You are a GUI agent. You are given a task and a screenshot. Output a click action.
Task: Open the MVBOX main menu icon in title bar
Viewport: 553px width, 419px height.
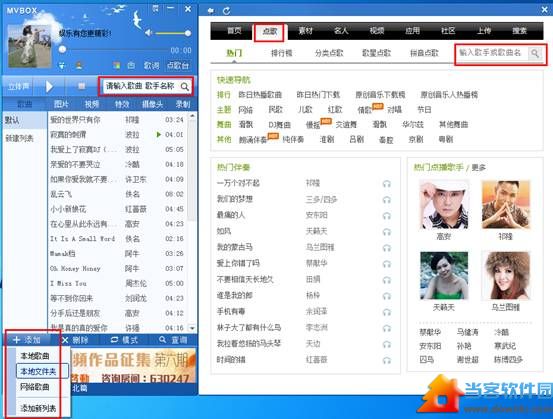[x=156, y=8]
